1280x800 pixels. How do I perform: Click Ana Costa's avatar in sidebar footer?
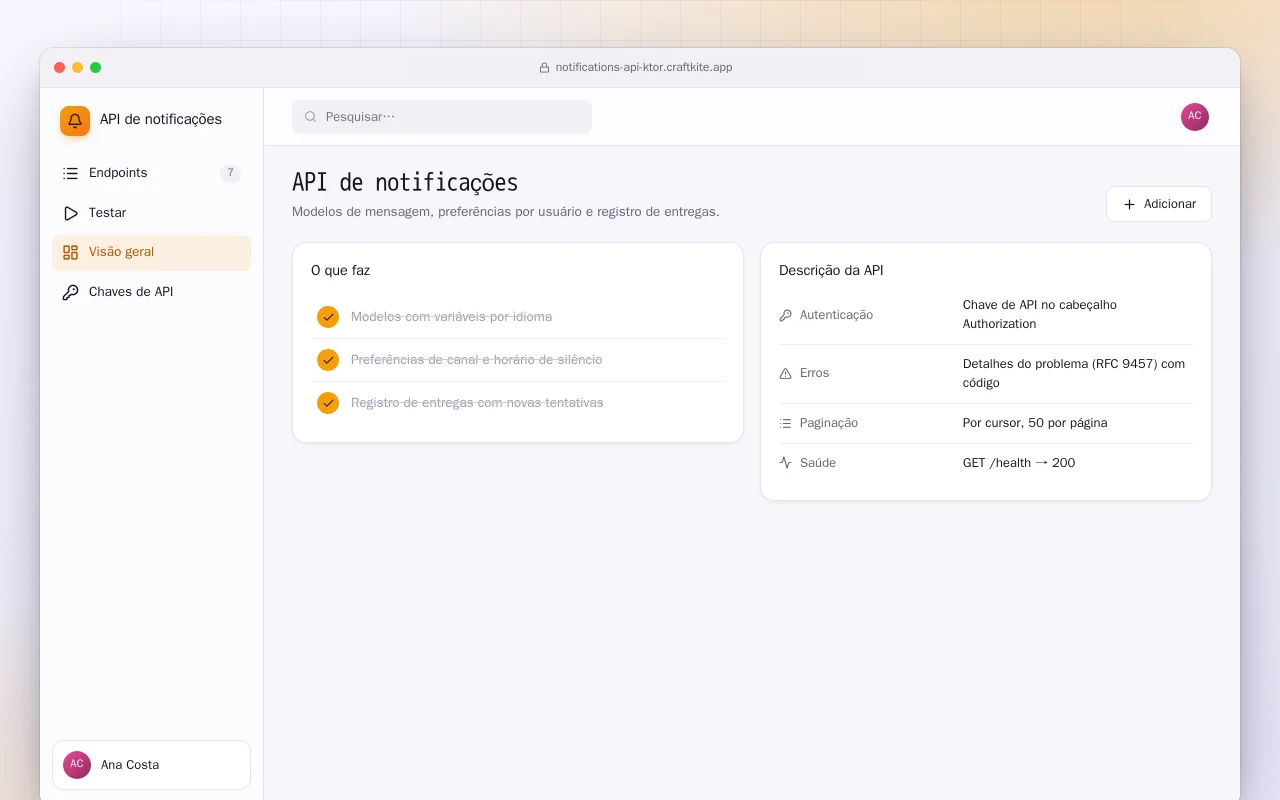(x=77, y=765)
